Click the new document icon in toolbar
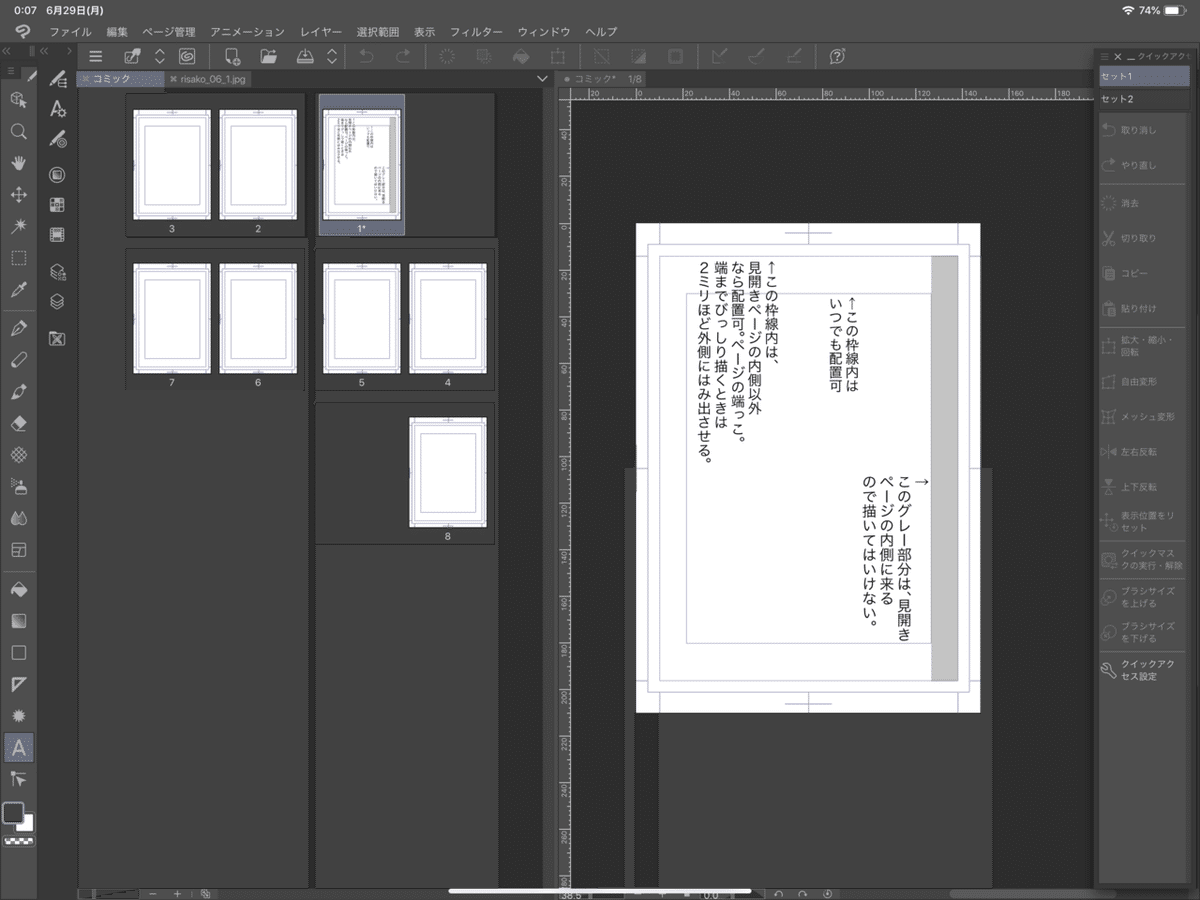The width and height of the screenshot is (1200, 900). coord(233,57)
